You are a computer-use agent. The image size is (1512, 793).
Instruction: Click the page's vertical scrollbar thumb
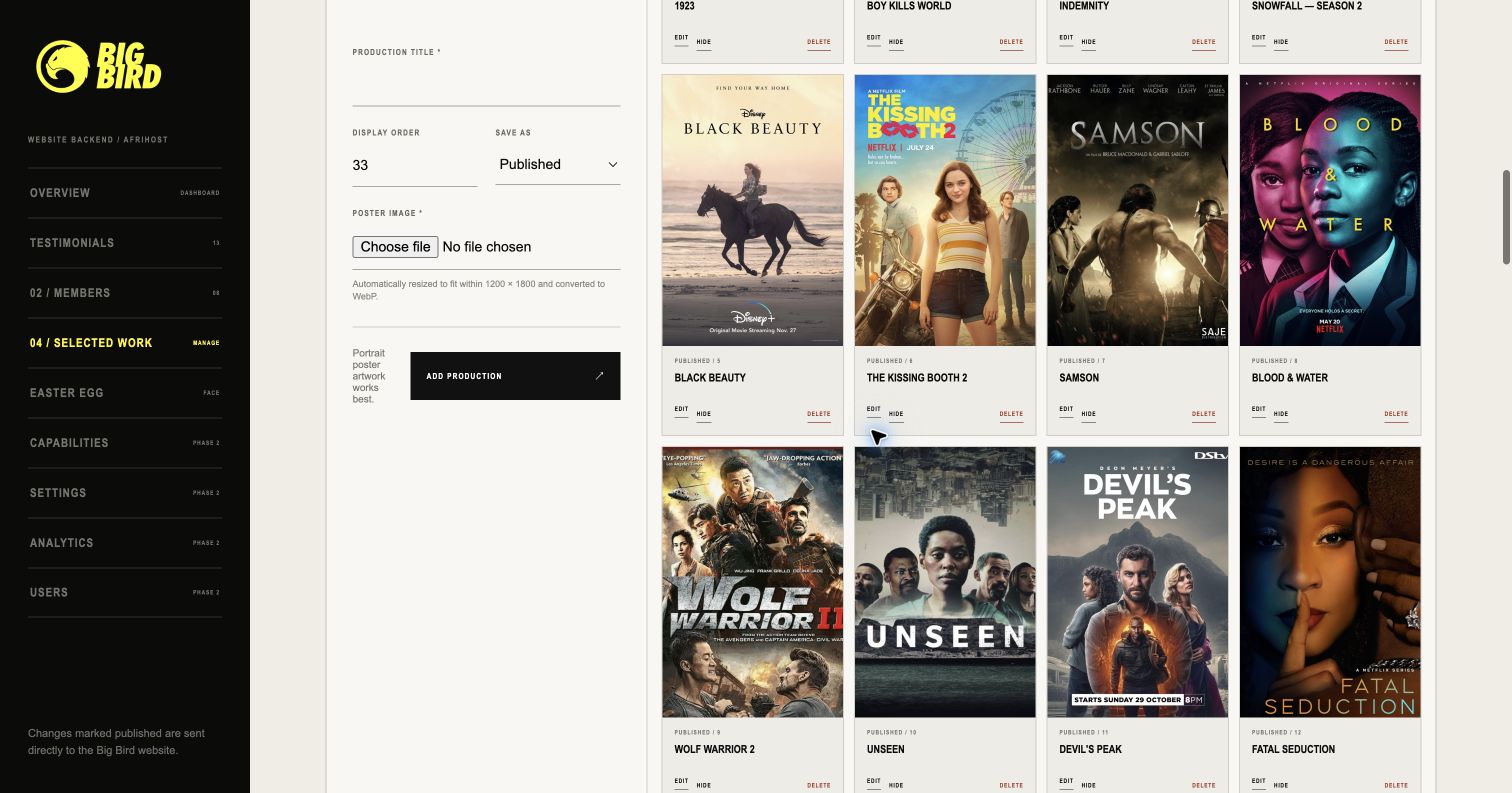click(x=1506, y=217)
